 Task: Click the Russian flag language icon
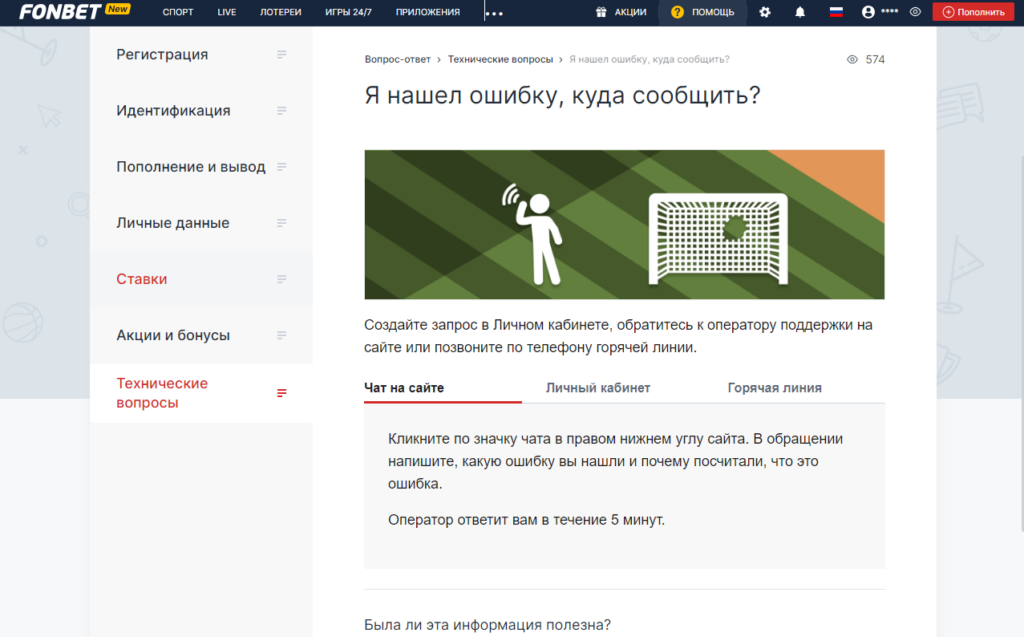[836, 12]
